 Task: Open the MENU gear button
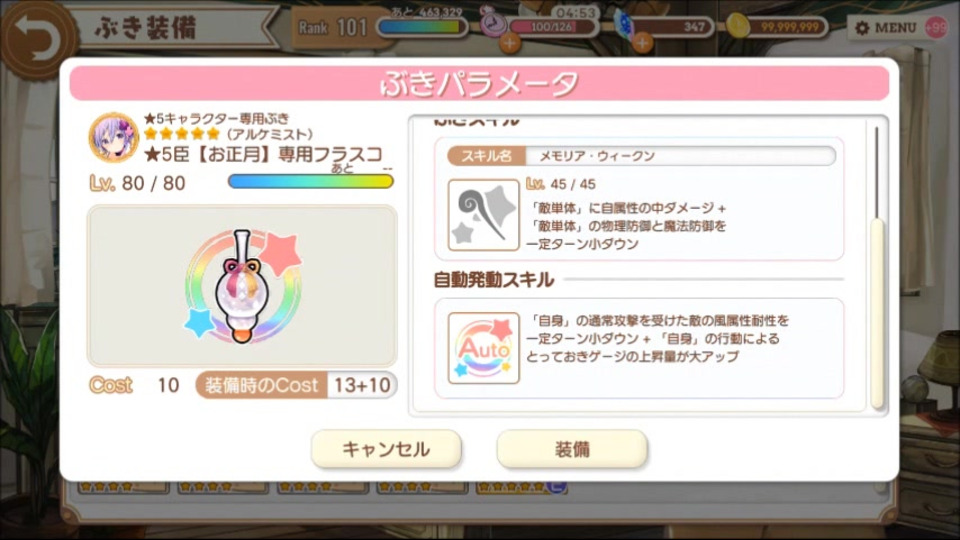pyautogui.click(x=886, y=28)
